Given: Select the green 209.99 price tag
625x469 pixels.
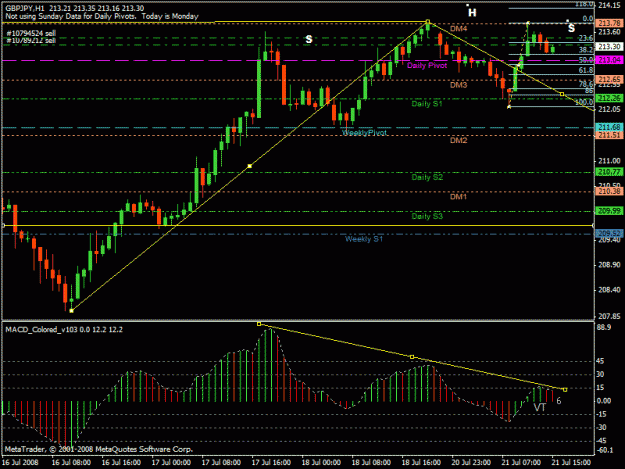Looking at the screenshot, I should (609, 211).
